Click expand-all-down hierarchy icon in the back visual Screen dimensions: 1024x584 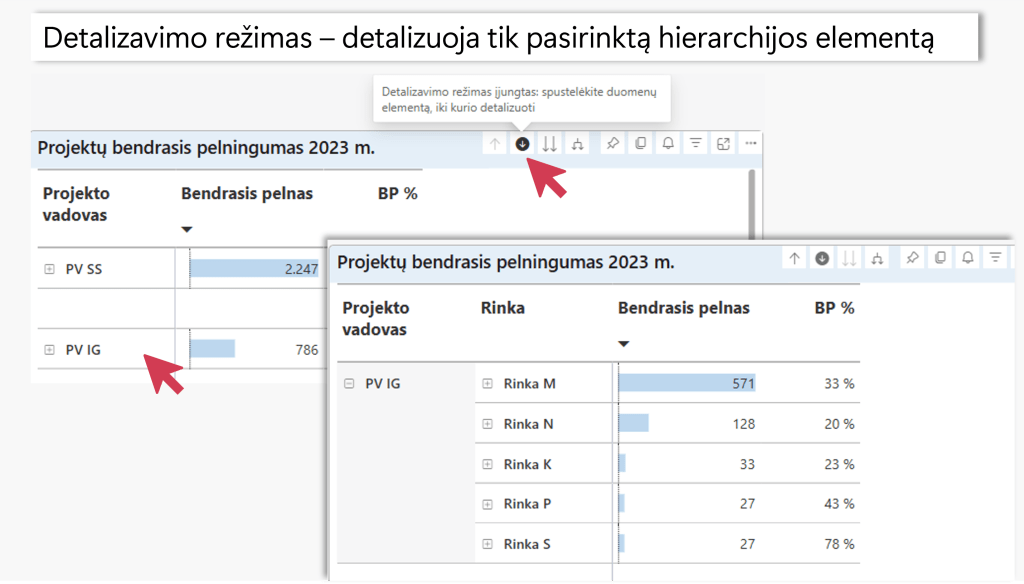(577, 144)
